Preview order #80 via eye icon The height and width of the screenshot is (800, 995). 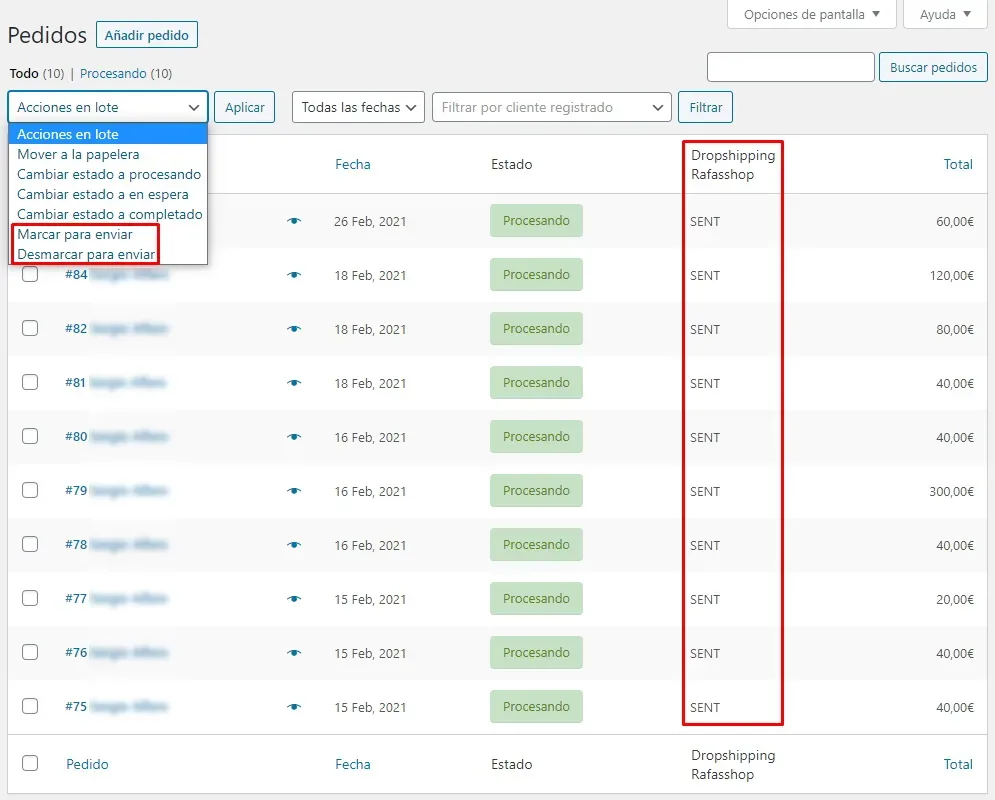pyautogui.click(x=293, y=437)
